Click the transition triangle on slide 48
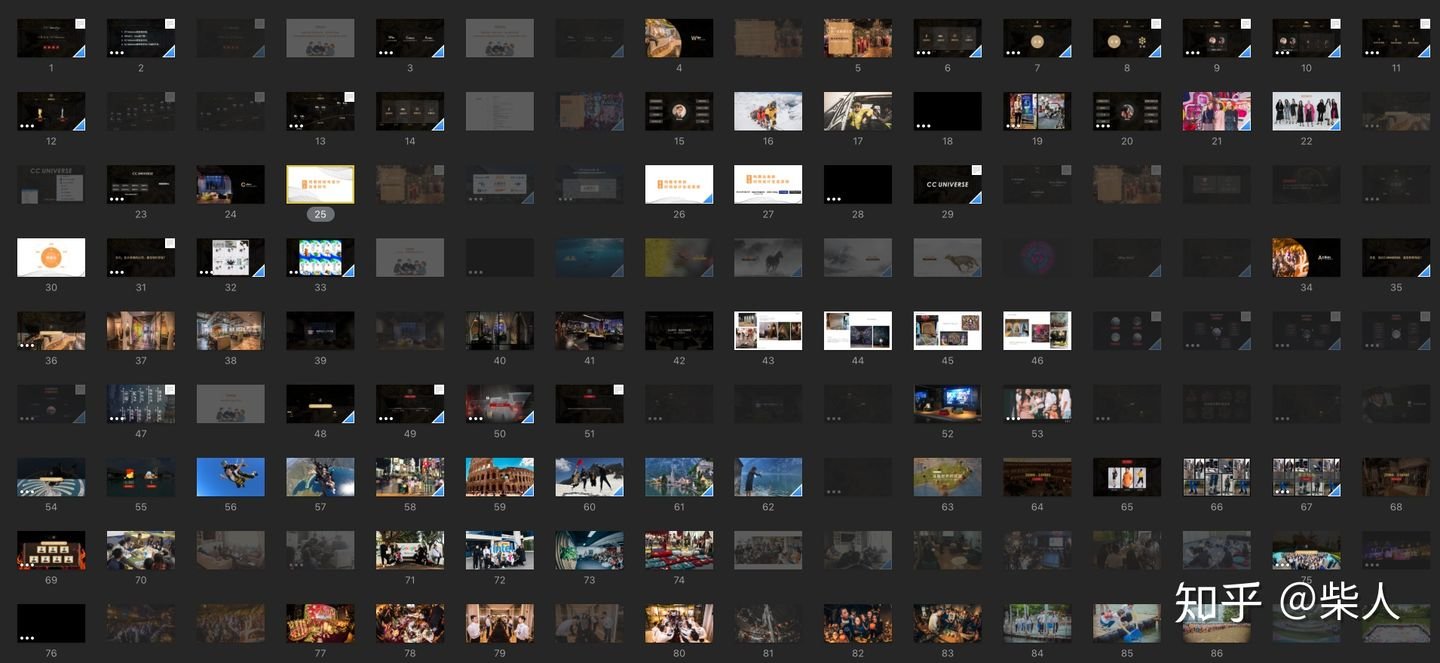This screenshot has height=663, width=1440. click(348, 417)
